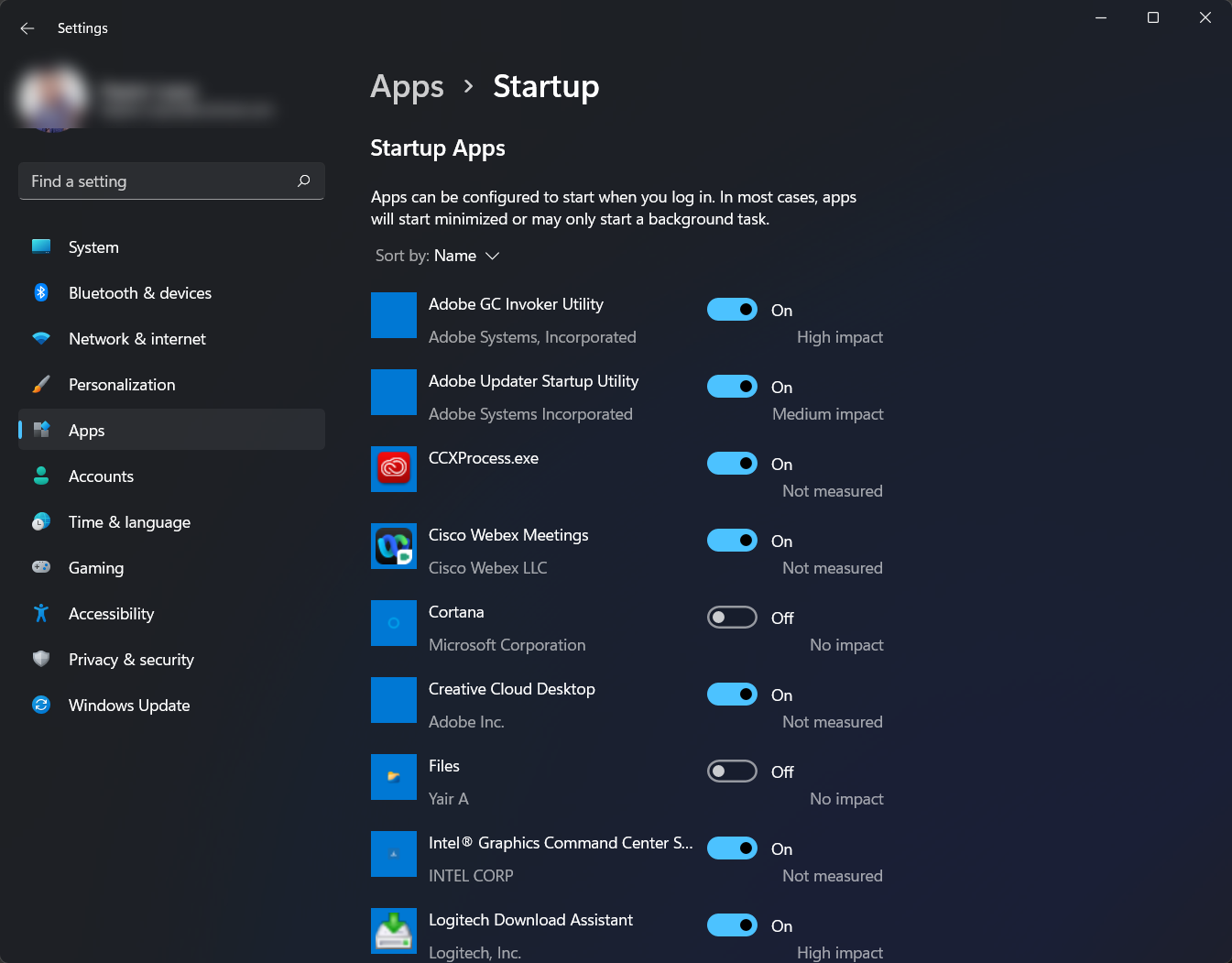
Task: Navigate to Time & language
Action: (171, 521)
